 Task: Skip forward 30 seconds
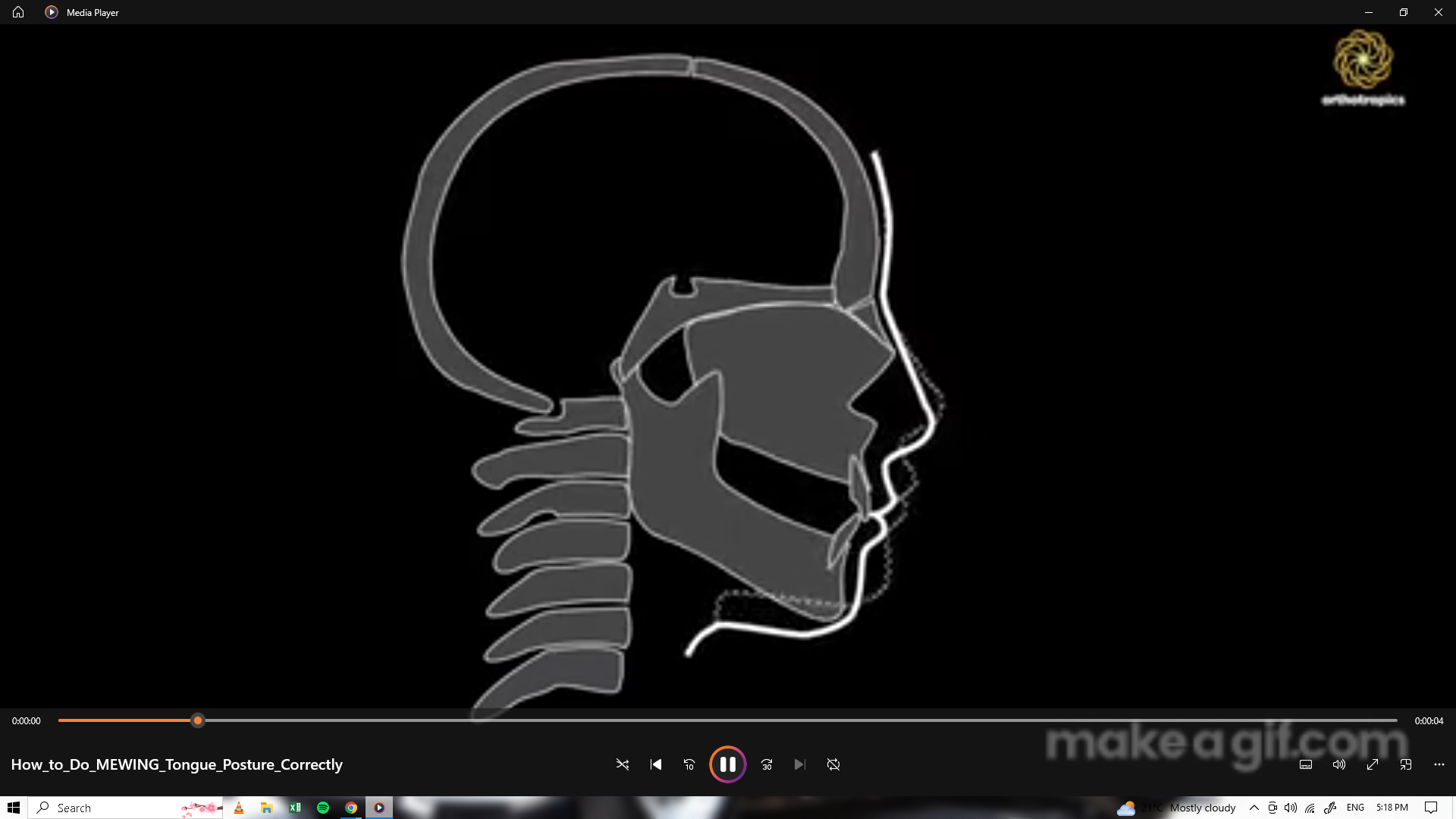pos(767,764)
